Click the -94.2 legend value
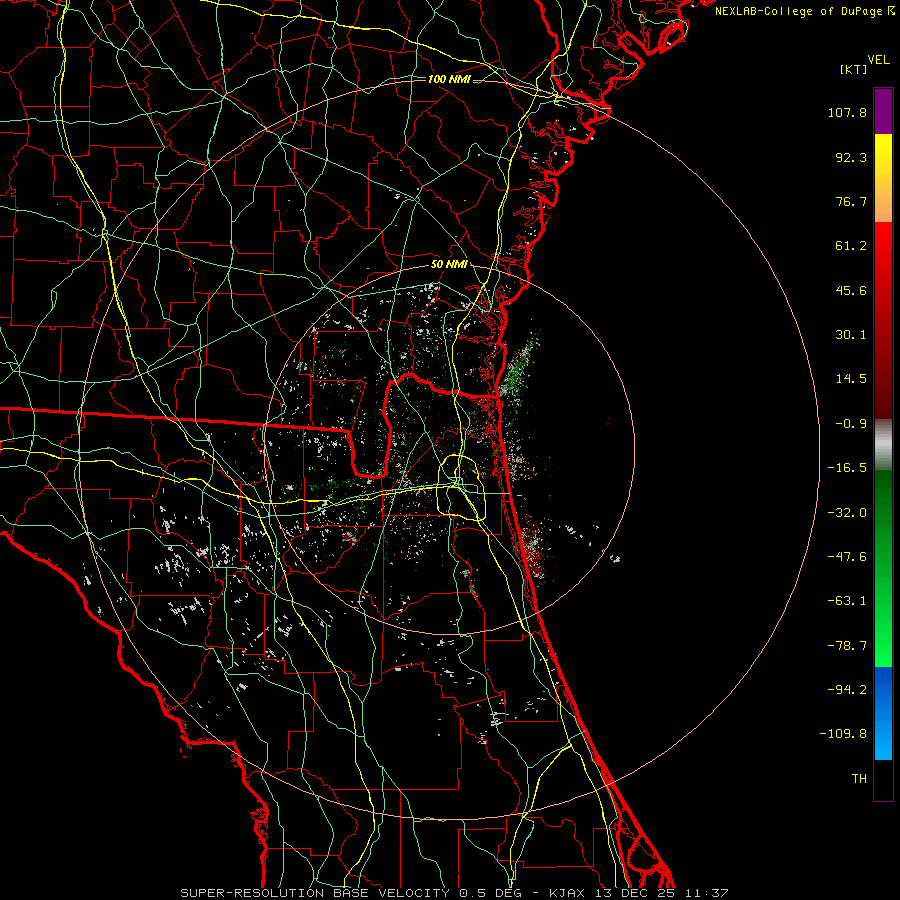Screen dimensions: 900x900 (x=847, y=690)
